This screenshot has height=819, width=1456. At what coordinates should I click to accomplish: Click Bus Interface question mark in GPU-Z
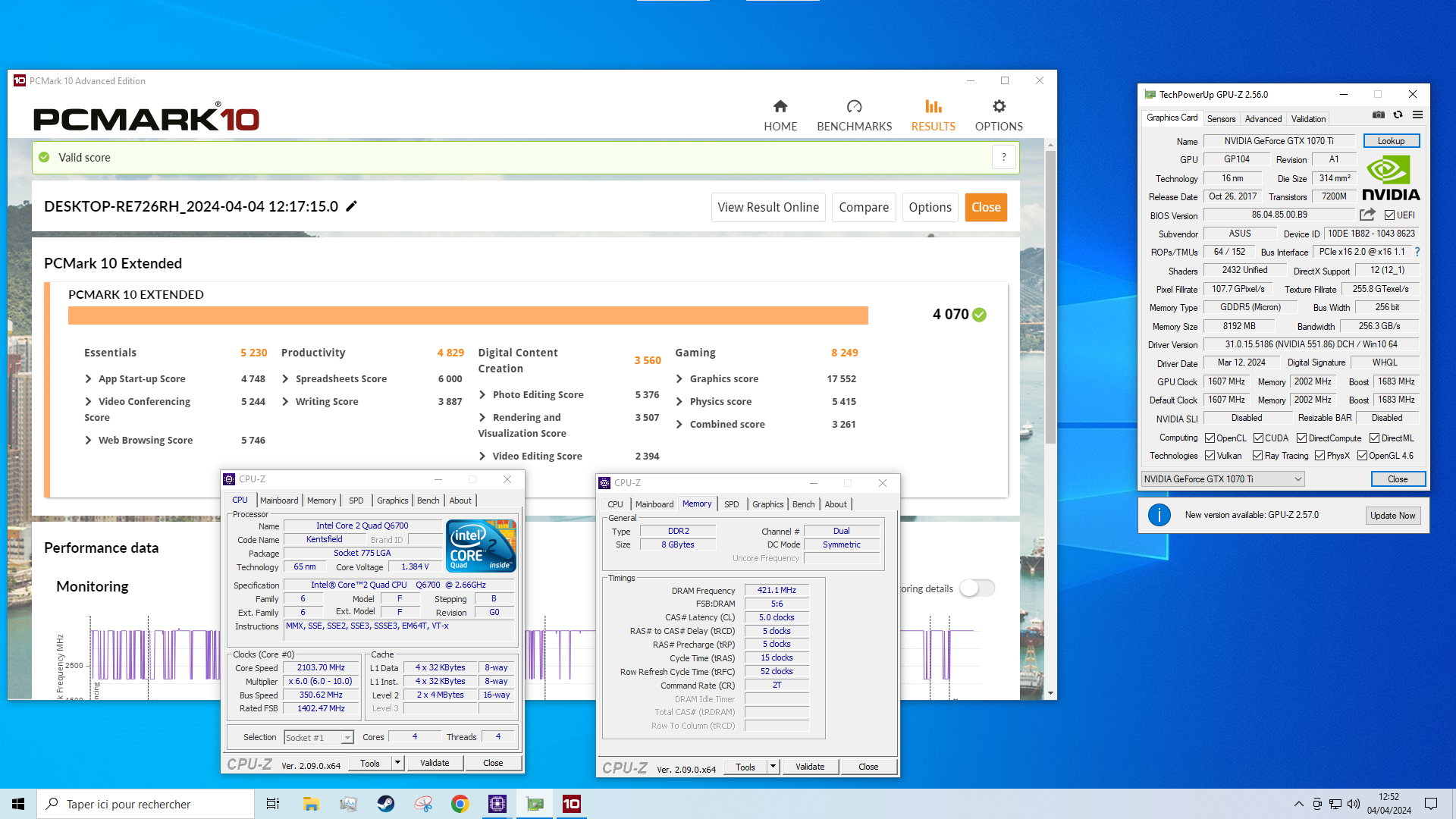[1417, 252]
